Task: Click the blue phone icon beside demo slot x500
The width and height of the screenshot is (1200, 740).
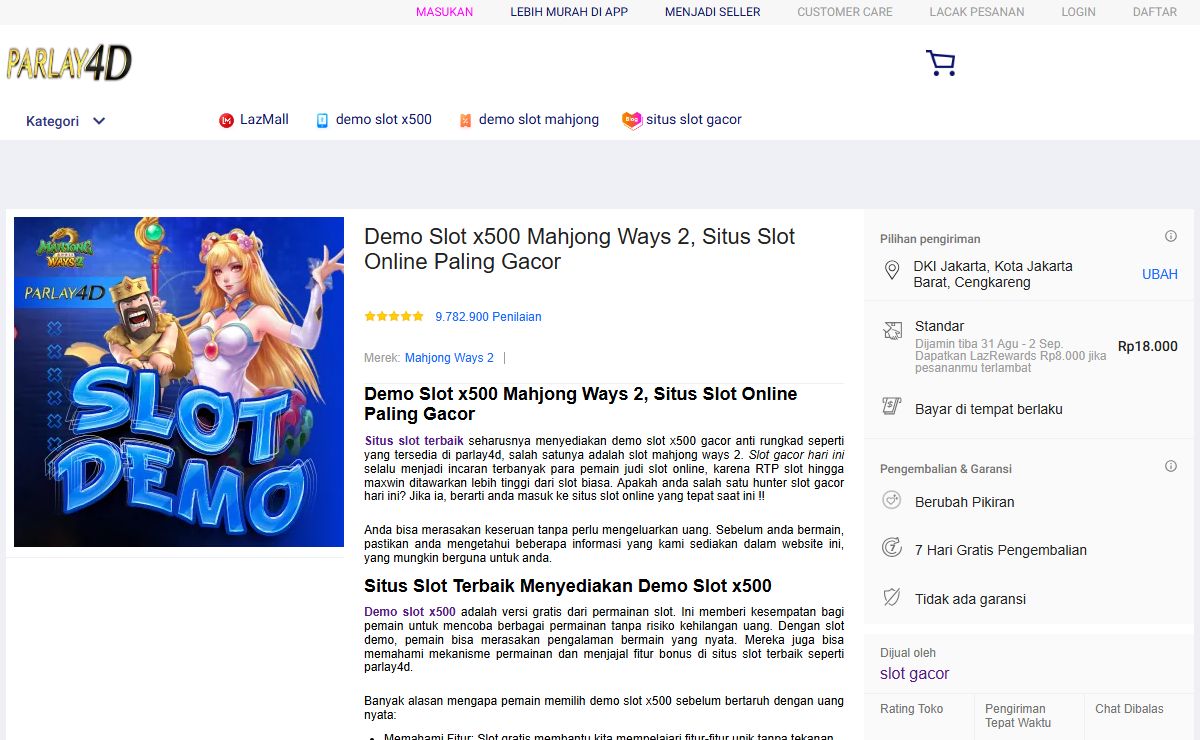Action: tap(322, 120)
